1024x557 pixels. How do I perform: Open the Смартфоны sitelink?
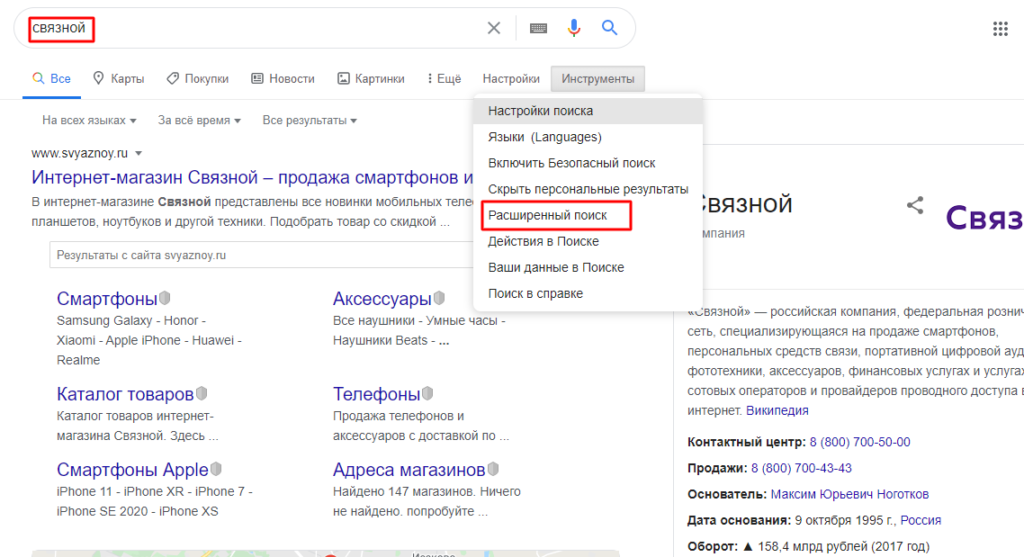tap(107, 298)
